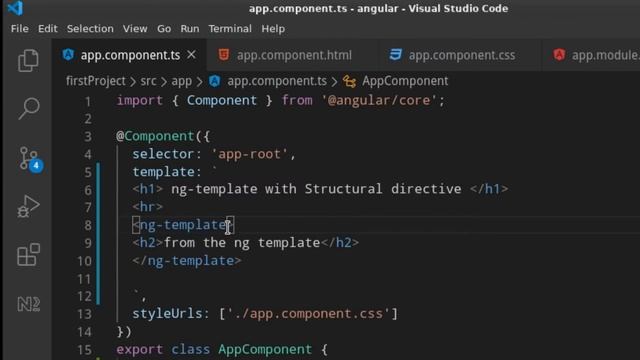Click the Angular file icon in breadcrumb
Viewport: 640px width, 360px height.
[x=215, y=81]
